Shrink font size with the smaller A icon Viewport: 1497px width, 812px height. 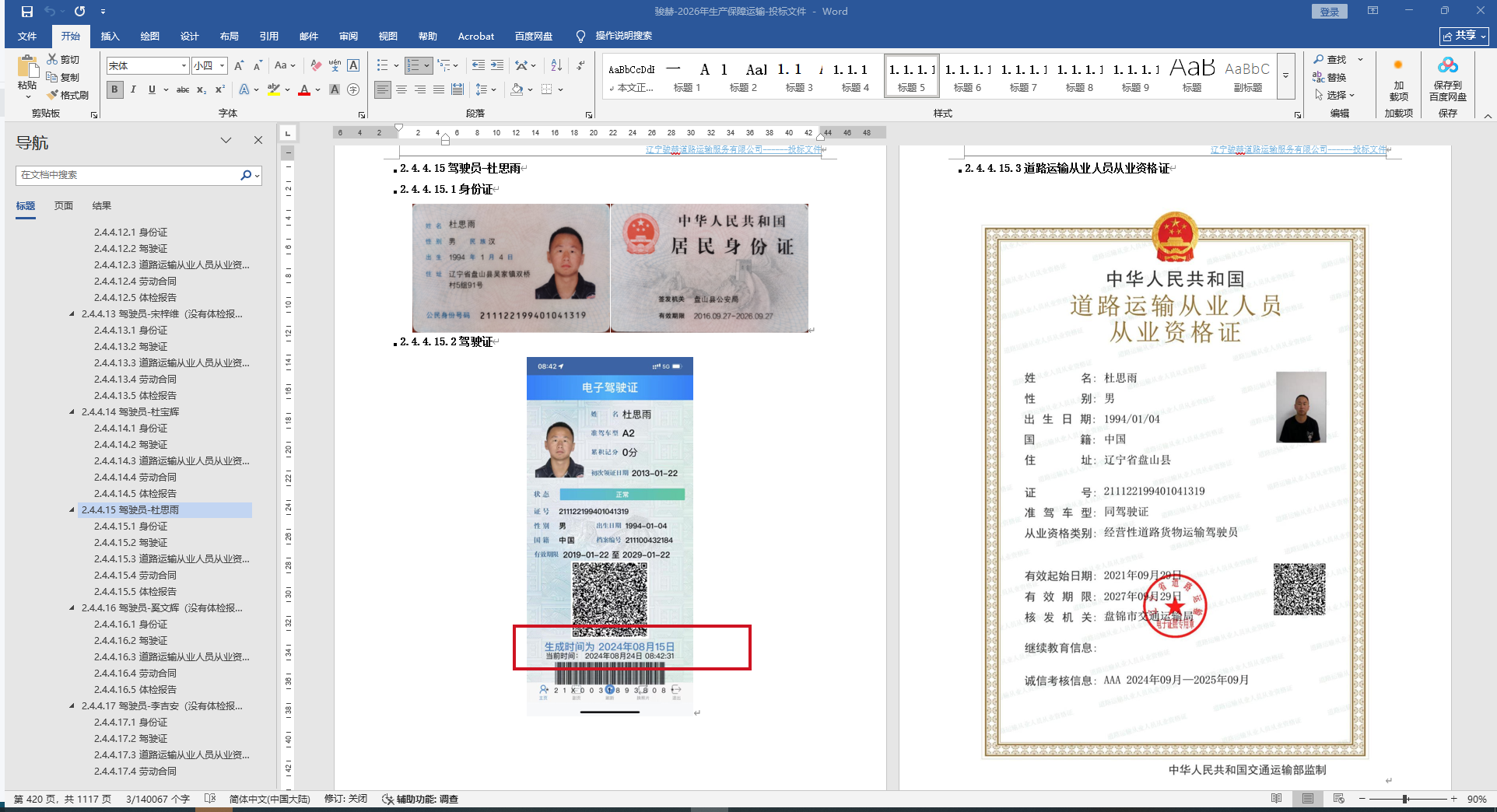pyautogui.click(x=258, y=66)
